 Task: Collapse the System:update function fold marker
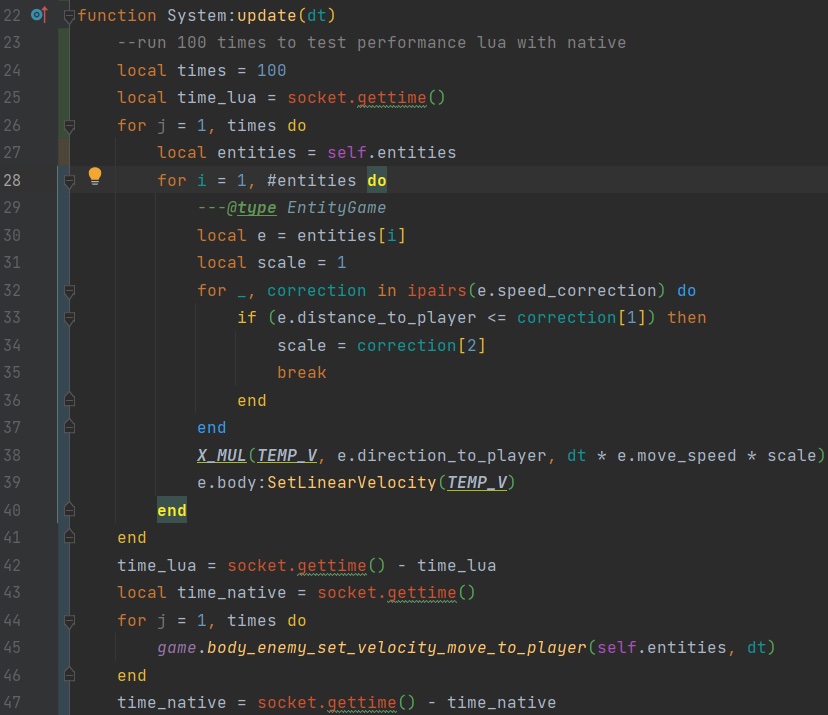pyautogui.click(x=69, y=16)
